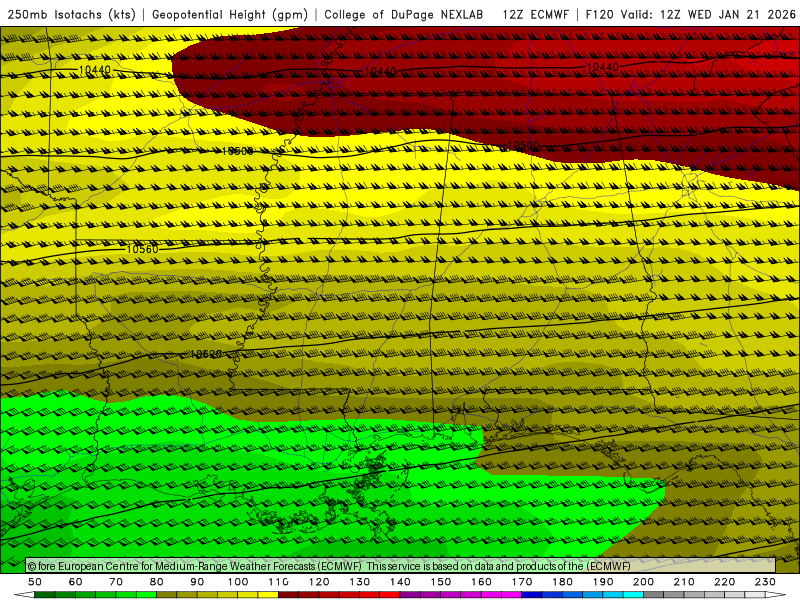Viewport: 800px width, 600px height.
Task: Click the 90 value on the color scale
Action: pos(197,582)
